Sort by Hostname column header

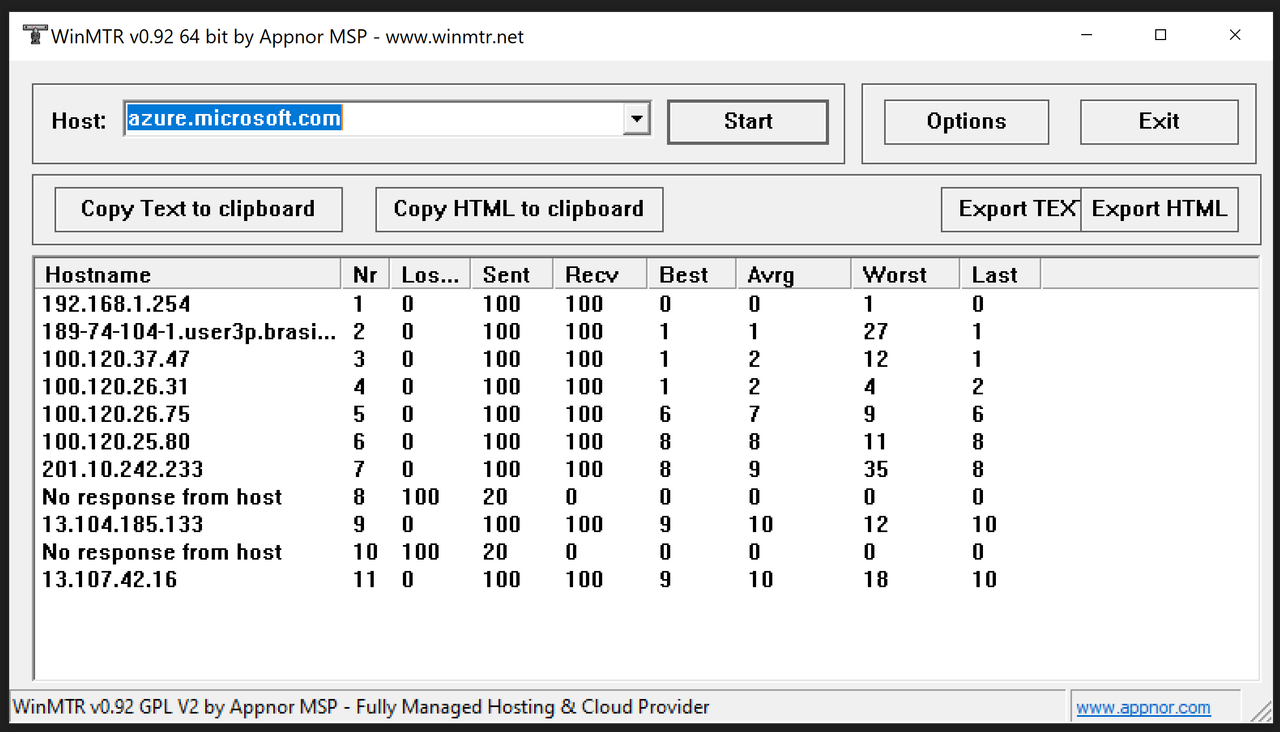tap(189, 274)
